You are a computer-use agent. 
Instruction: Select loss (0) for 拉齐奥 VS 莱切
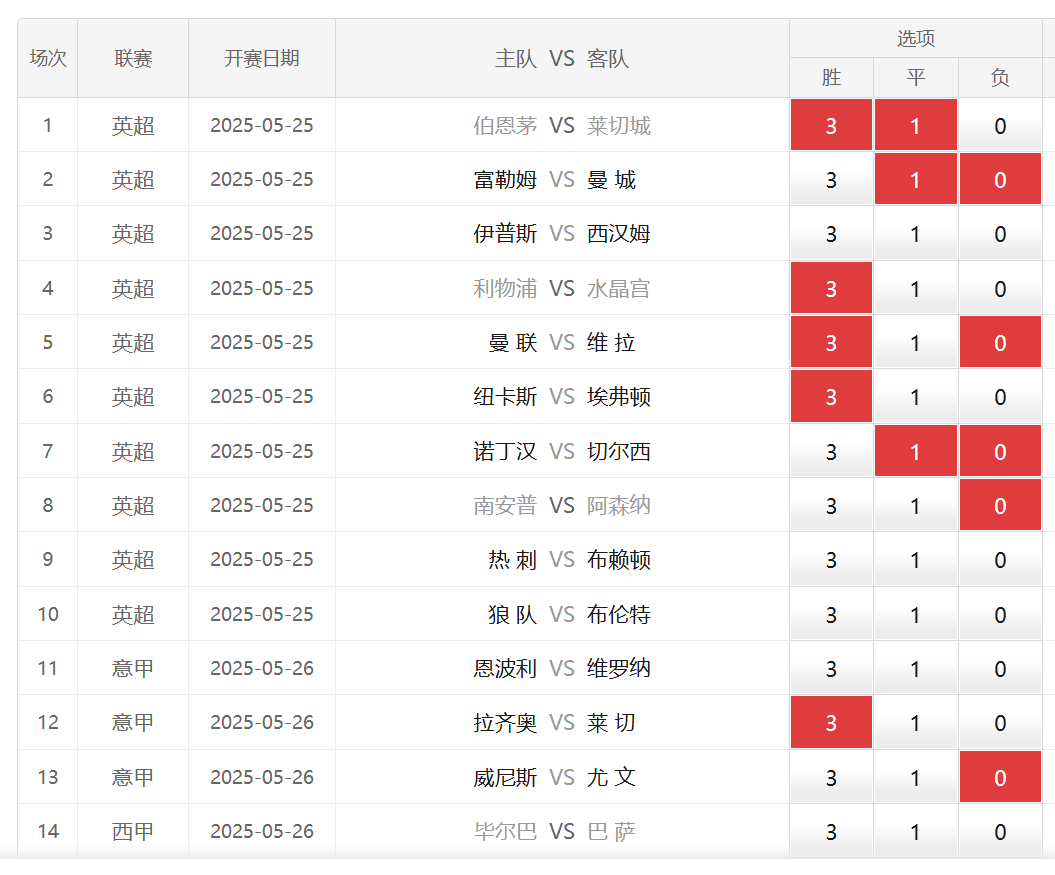point(1001,722)
